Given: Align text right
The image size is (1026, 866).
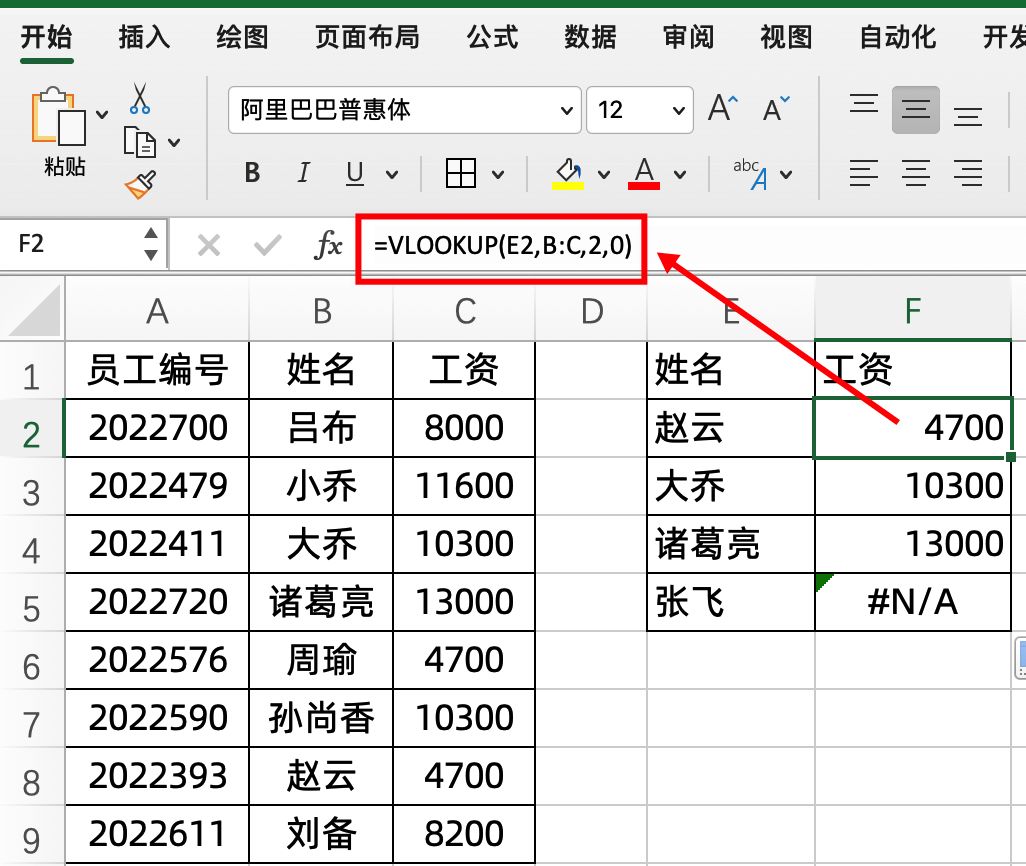Looking at the screenshot, I should click(x=968, y=173).
